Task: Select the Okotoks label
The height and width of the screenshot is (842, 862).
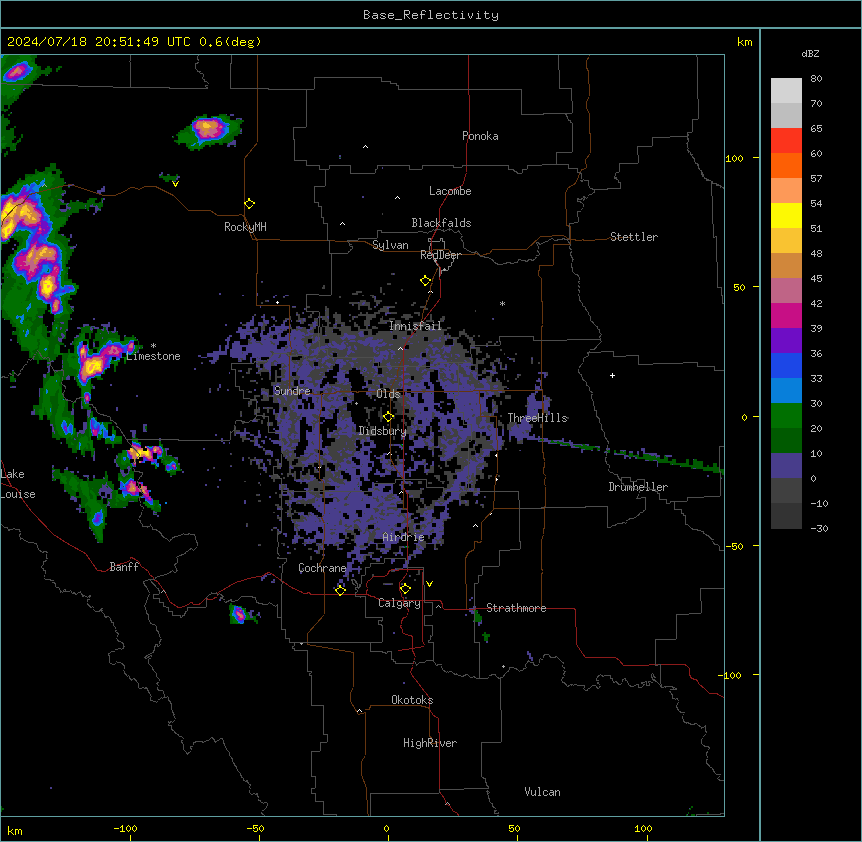Action: coord(412,700)
